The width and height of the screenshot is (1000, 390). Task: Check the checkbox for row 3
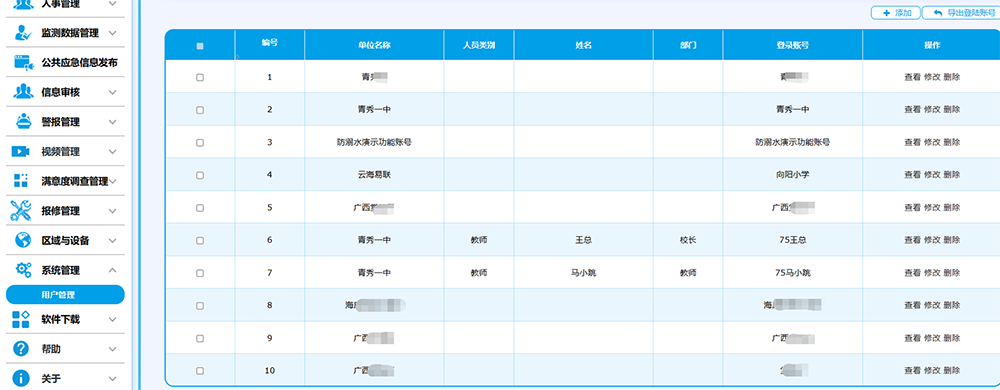pyautogui.click(x=200, y=143)
